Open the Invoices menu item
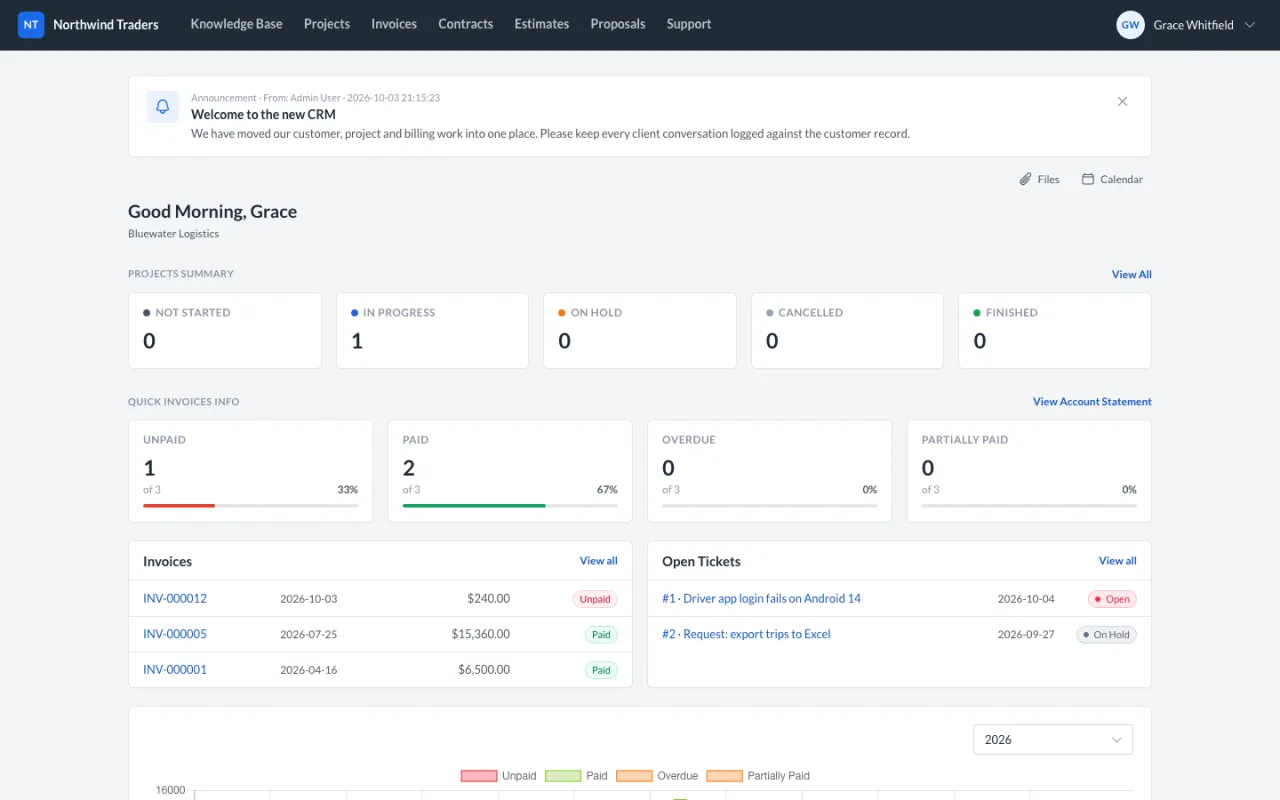 (394, 24)
